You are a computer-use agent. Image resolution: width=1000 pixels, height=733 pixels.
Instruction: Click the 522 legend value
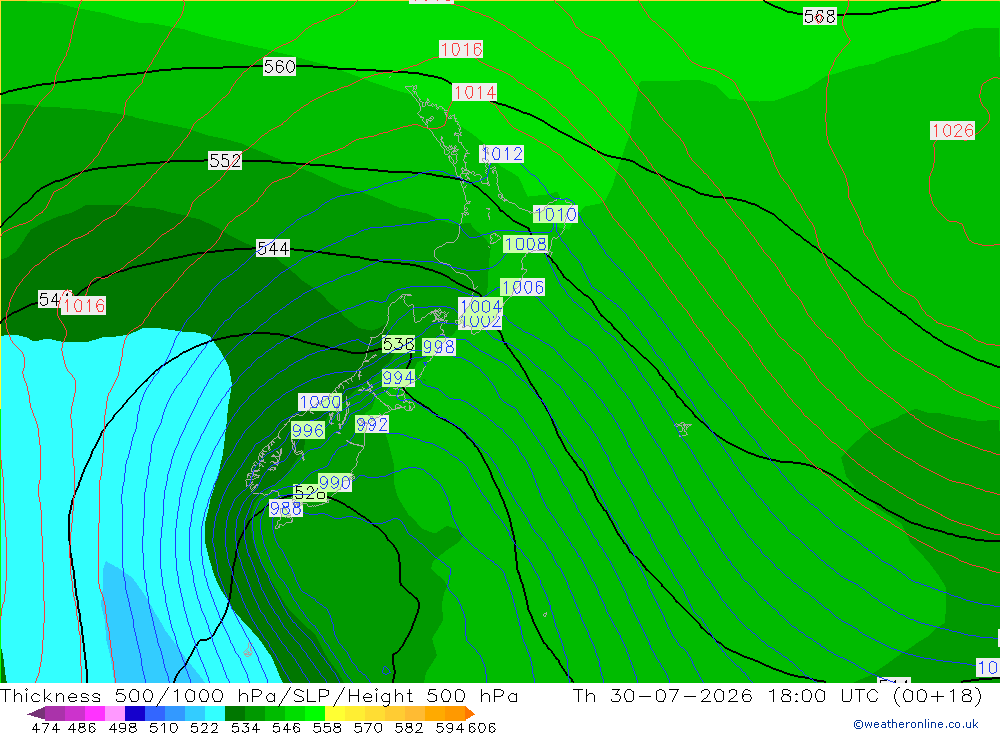204,727
